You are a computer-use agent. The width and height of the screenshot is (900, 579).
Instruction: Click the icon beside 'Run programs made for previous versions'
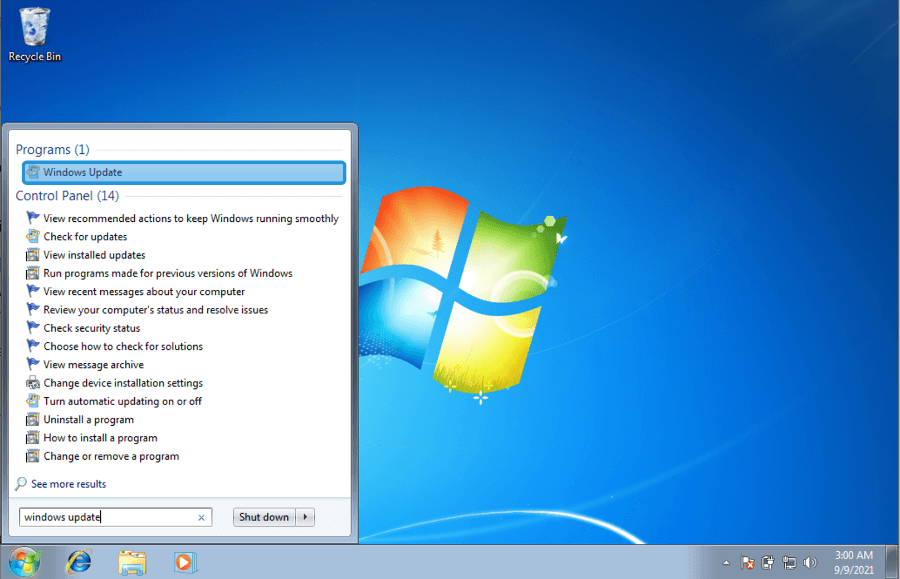coord(33,273)
